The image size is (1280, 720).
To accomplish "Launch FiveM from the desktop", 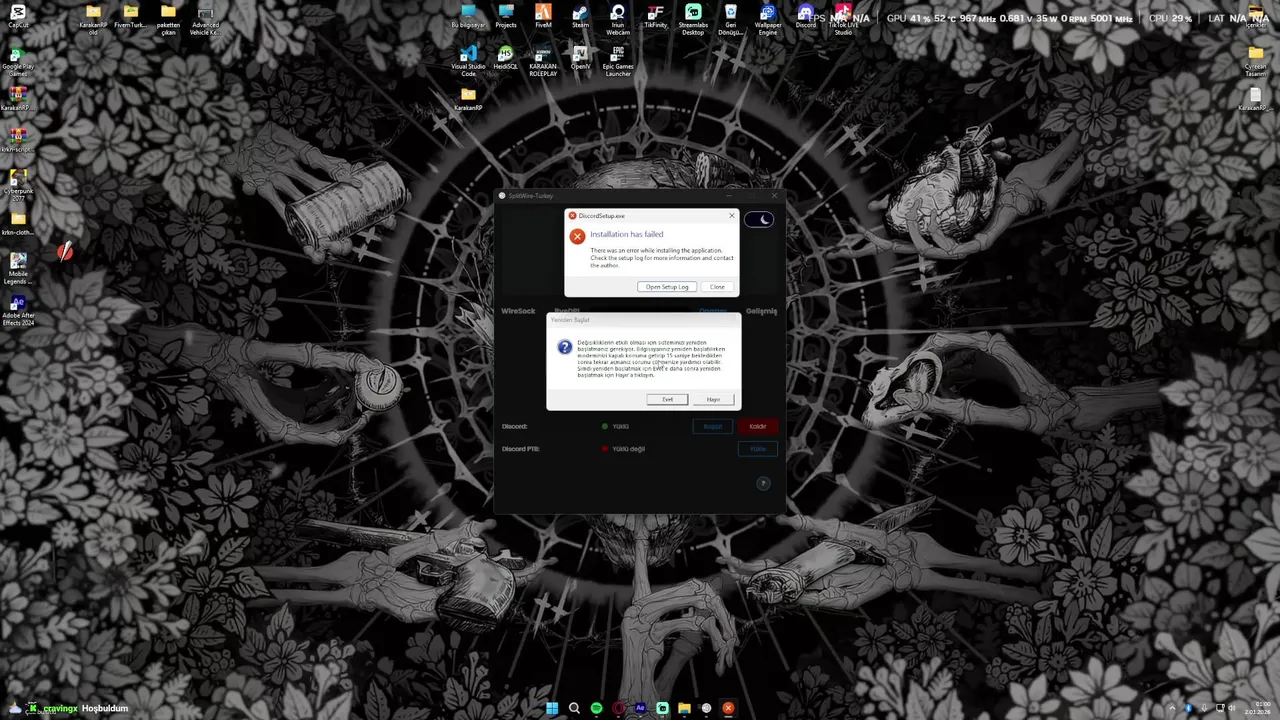I will pyautogui.click(x=543, y=17).
